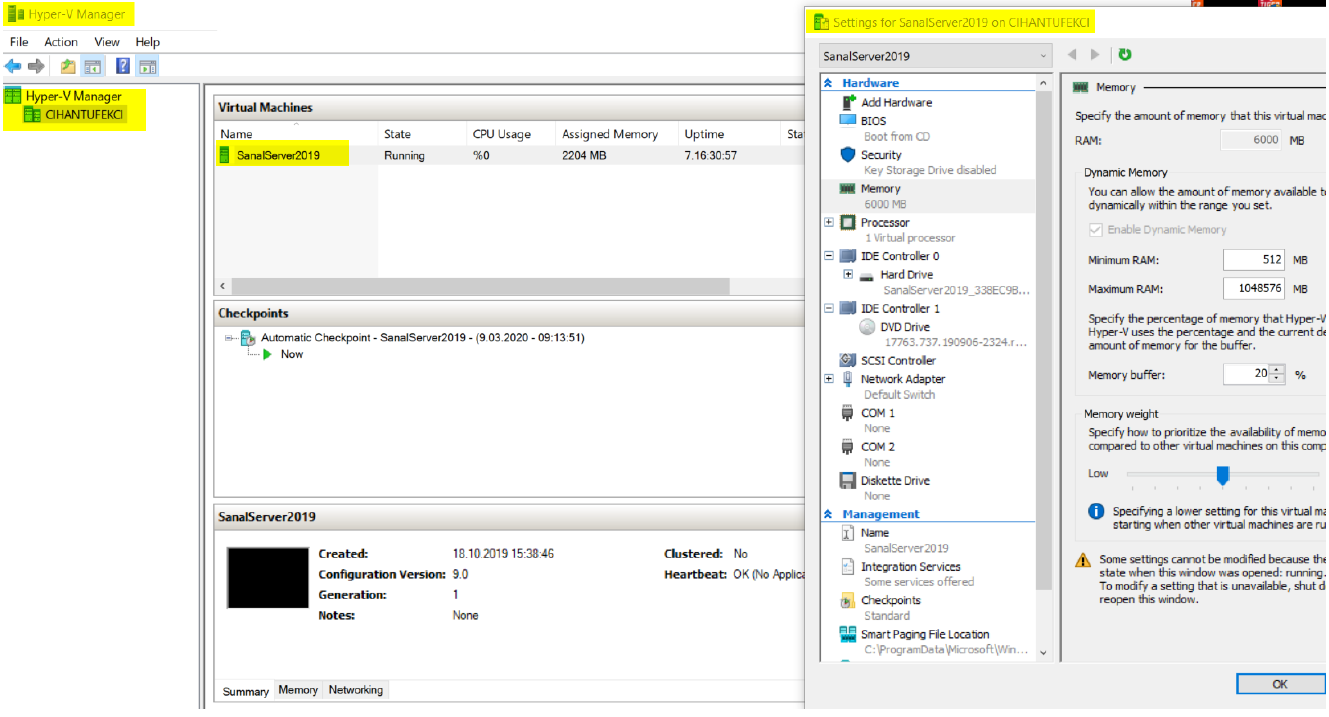This screenshot has width=1329, height=717.
Task: Select the Security shield icon
Action: point(847,155)
